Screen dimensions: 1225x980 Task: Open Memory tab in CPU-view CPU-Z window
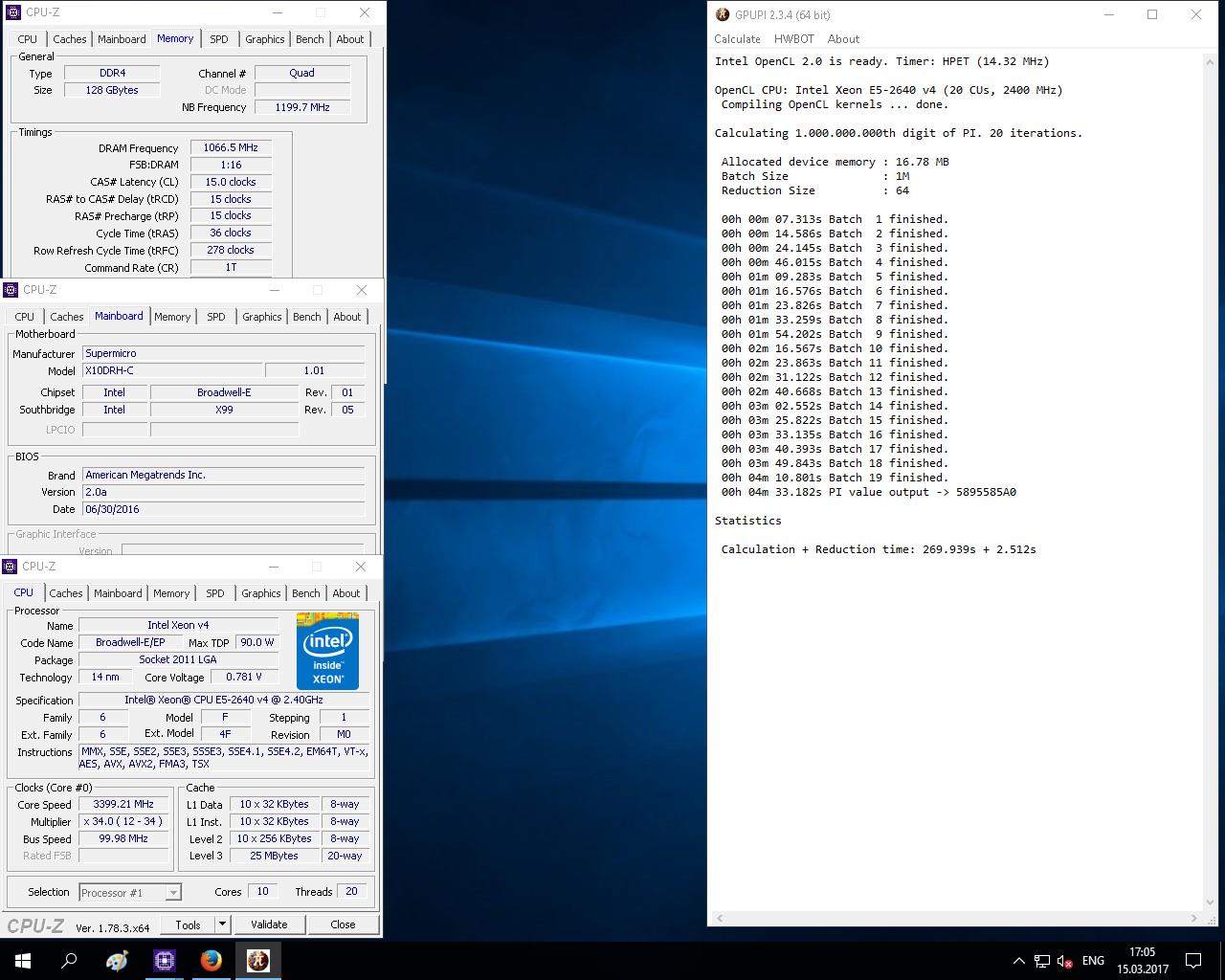[x=171, y=593]
